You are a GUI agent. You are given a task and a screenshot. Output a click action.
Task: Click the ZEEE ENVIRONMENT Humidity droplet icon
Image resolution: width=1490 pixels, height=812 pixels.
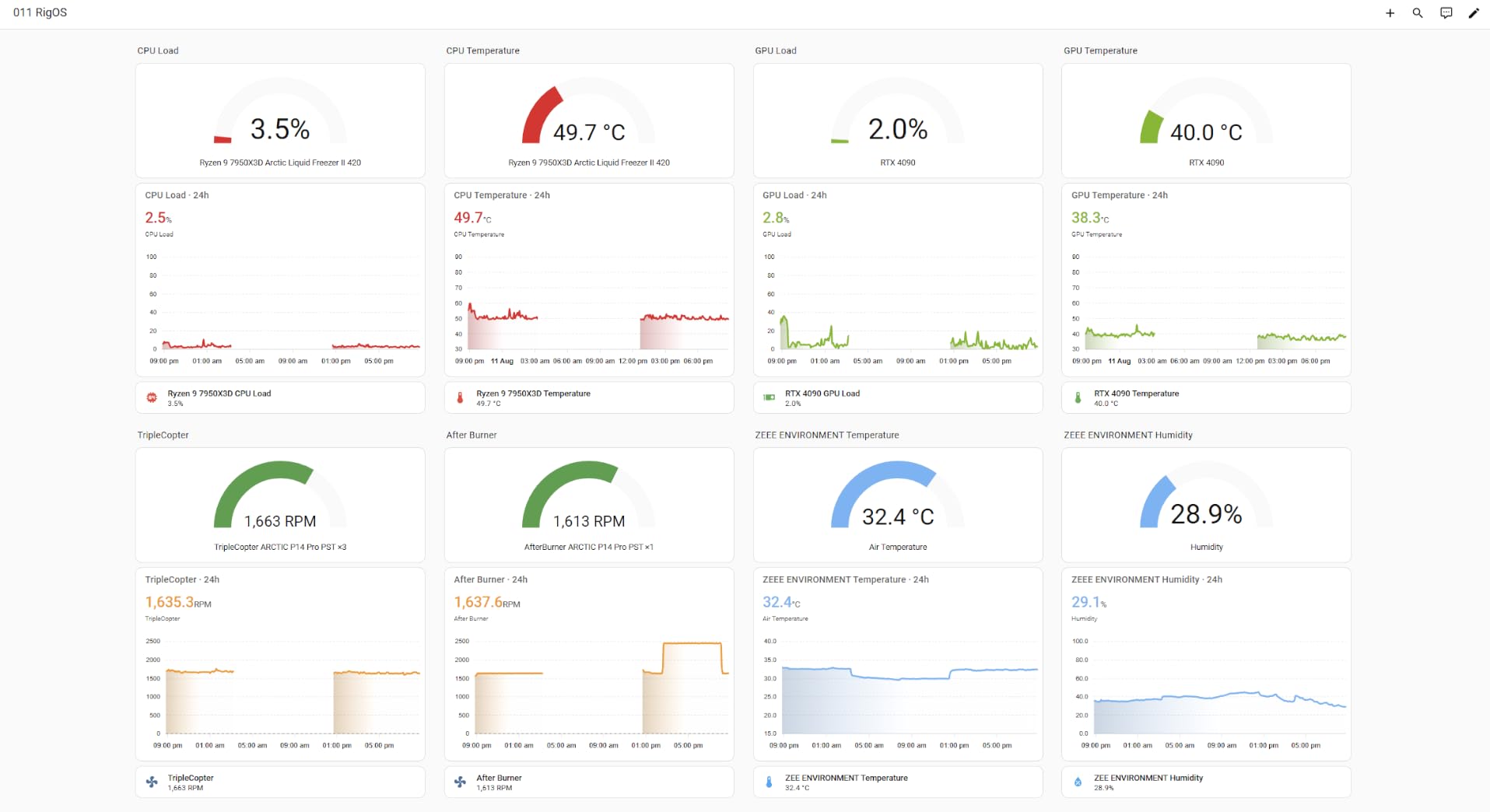[x=1078, y=782]
